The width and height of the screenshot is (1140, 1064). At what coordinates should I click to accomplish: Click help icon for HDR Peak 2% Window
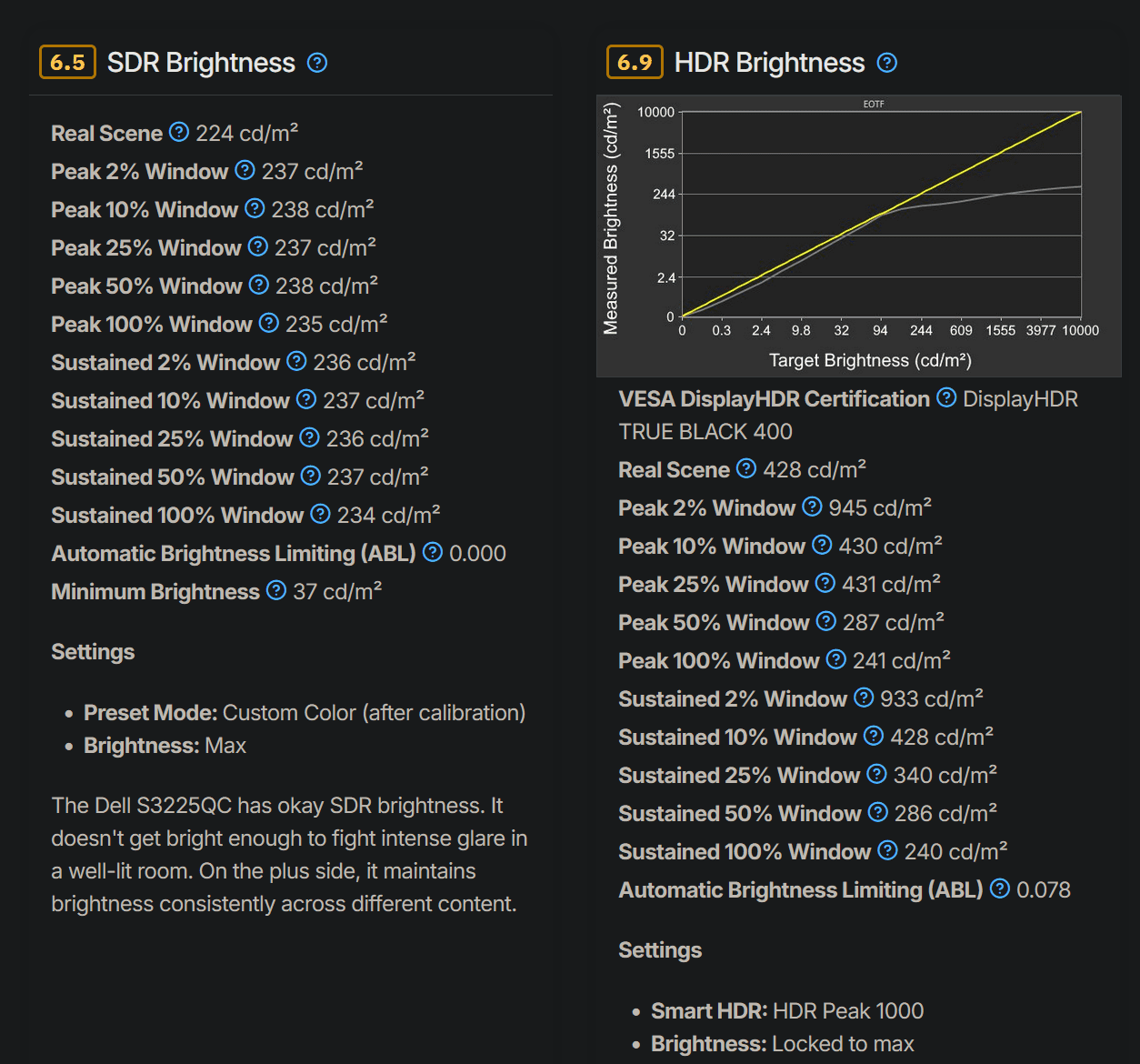coord(812,507)
